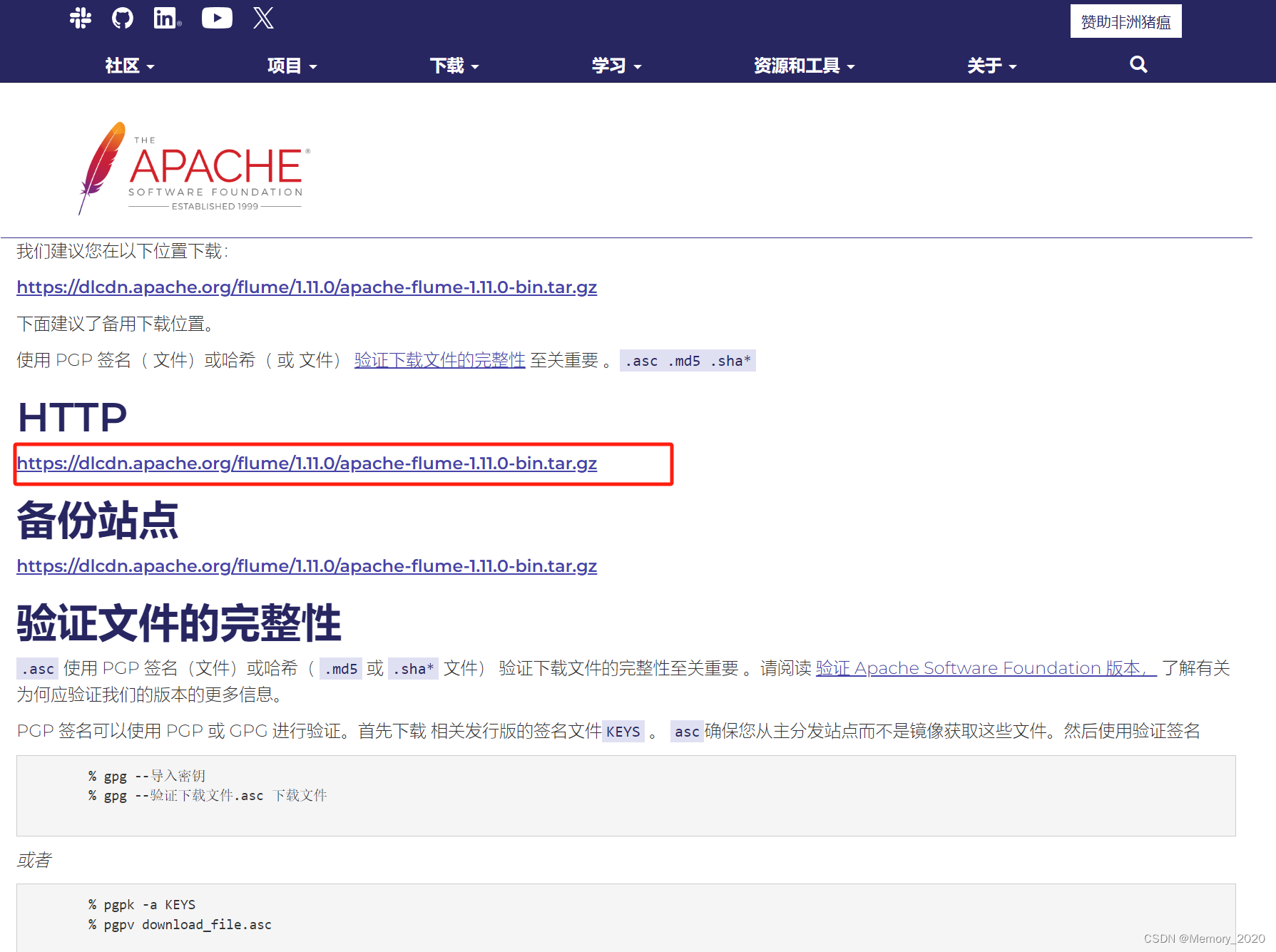Open 验证 Apache Software Foundation 版本 link
Image resolution: width=1276 pixels, height=952 pixels.
986,668
